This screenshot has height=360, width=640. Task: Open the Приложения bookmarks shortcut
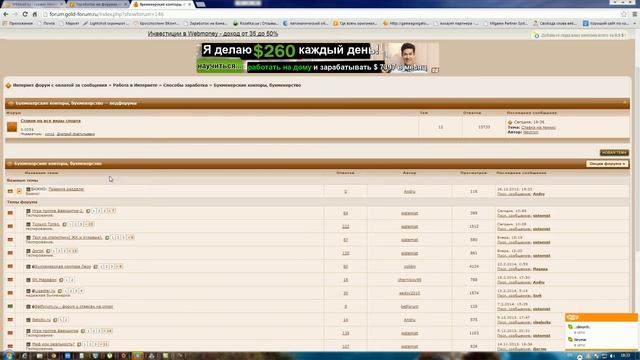18,24
